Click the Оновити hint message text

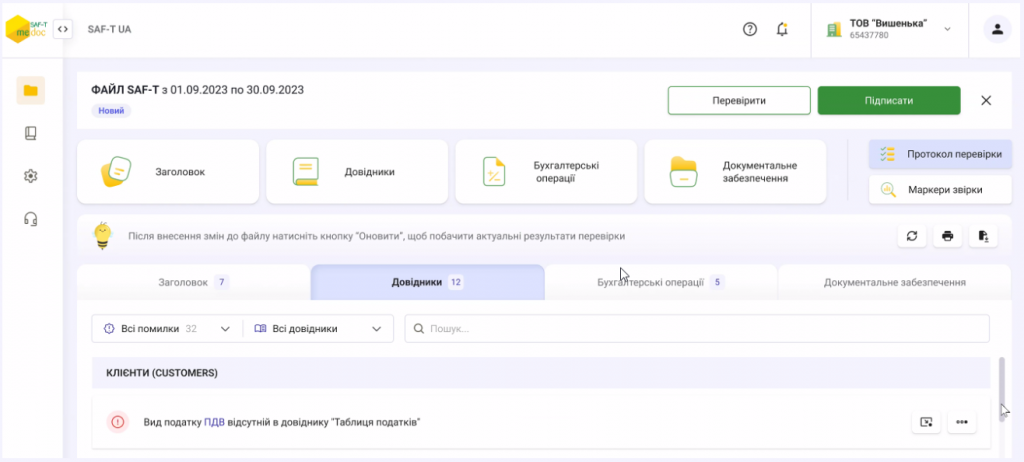coord(376,236)
